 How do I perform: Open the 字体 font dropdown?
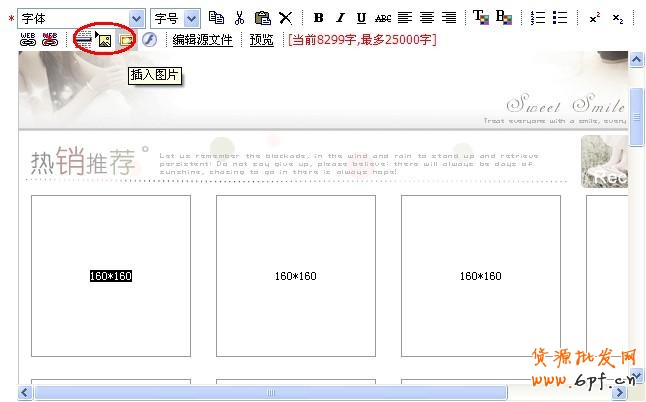(136, 18)
